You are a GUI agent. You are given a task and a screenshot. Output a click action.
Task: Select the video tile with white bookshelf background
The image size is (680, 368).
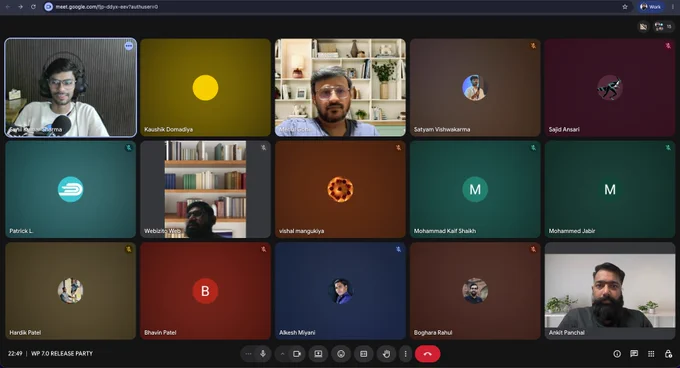pyautogui.click(x=340, y=88)
